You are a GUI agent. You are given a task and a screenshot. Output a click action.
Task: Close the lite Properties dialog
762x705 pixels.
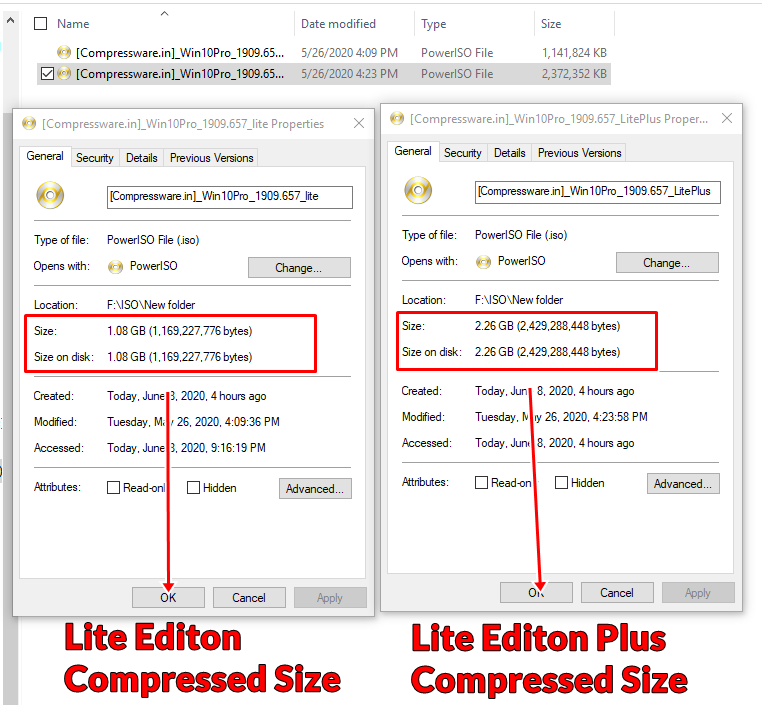point(359,123)
